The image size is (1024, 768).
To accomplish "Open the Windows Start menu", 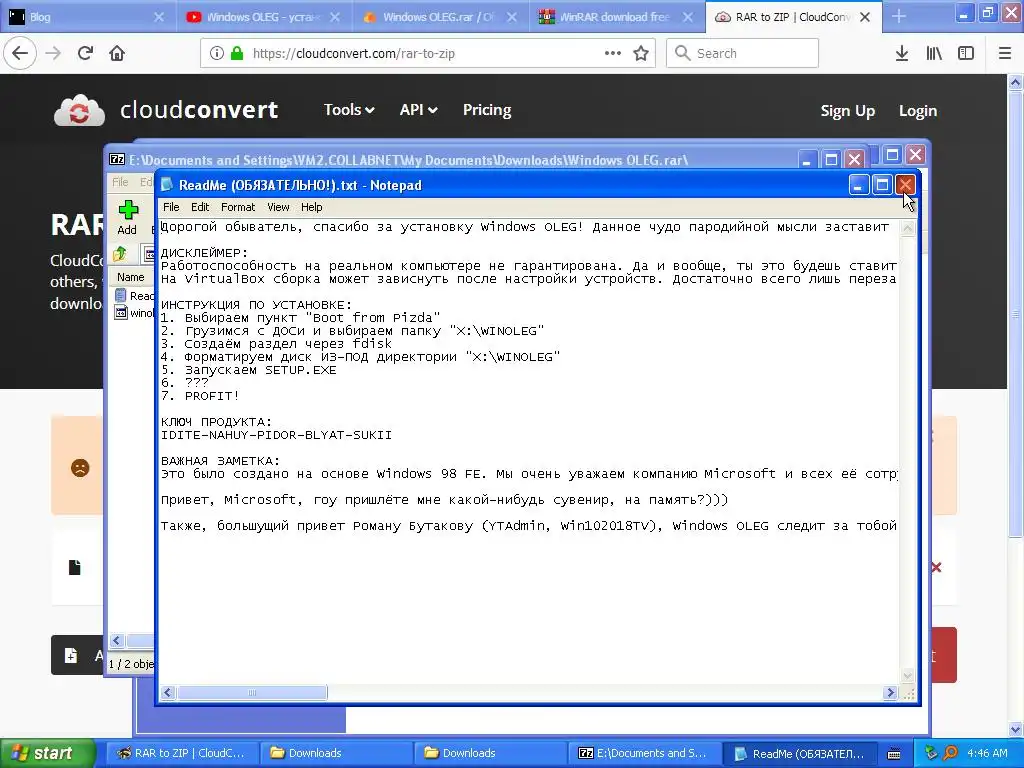I will point(46,753).
